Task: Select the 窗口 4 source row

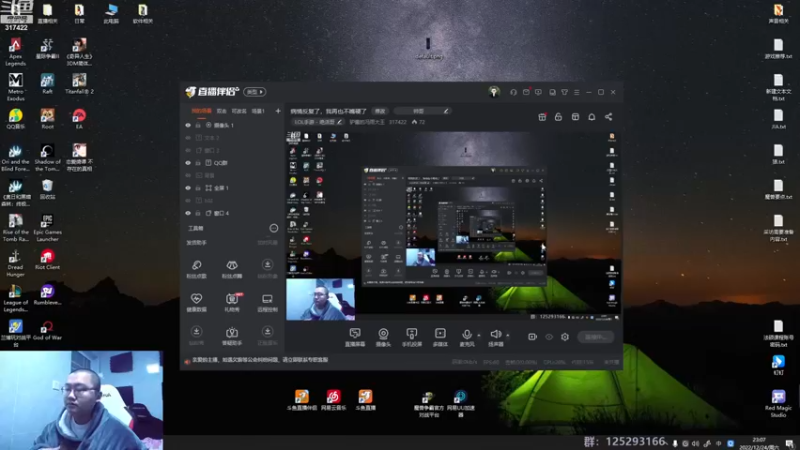Action: [x=232, y=213]
